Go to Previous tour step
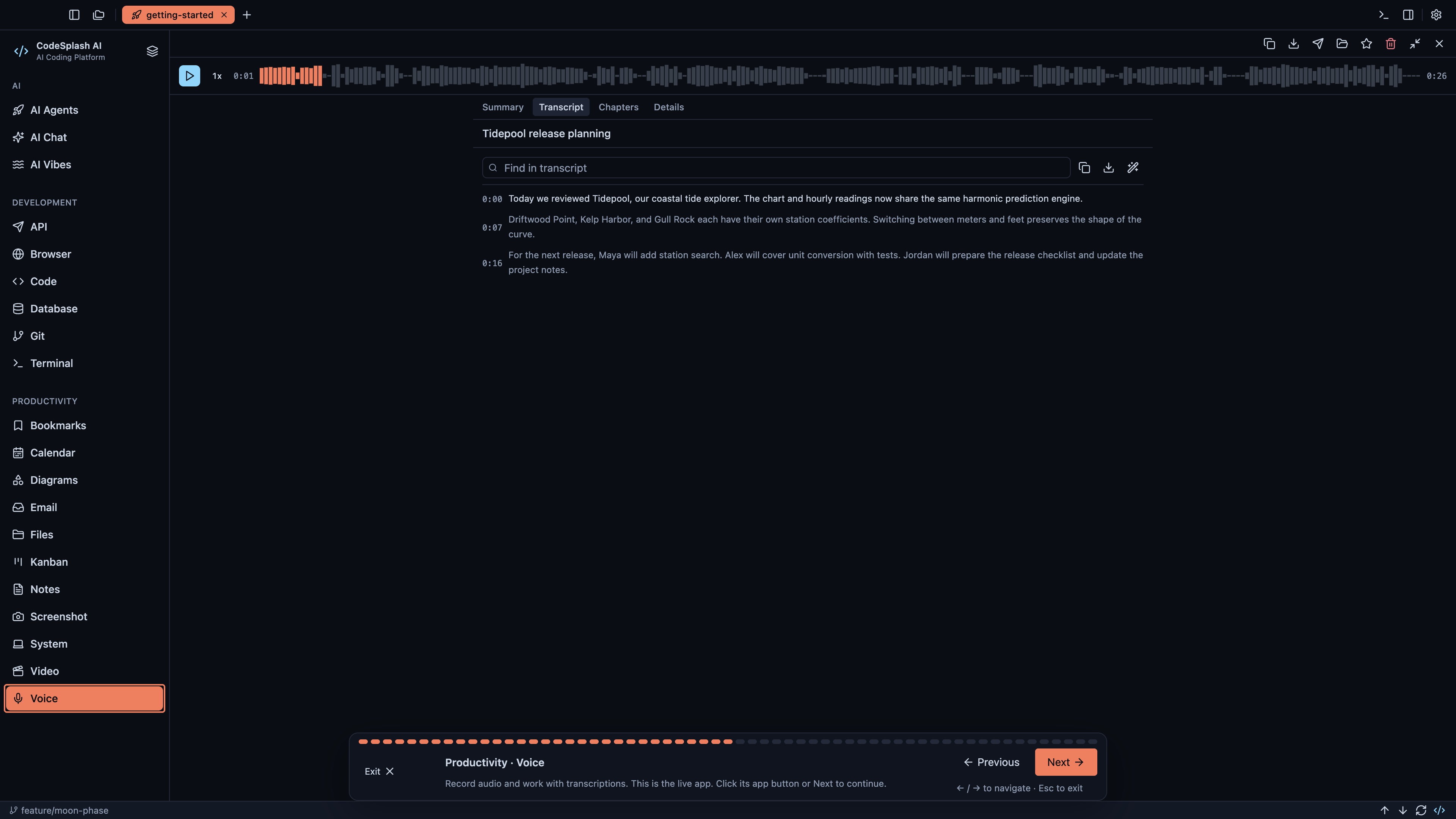The width and height of the screenshot is (1456, 819). click(x=992, y=762)
